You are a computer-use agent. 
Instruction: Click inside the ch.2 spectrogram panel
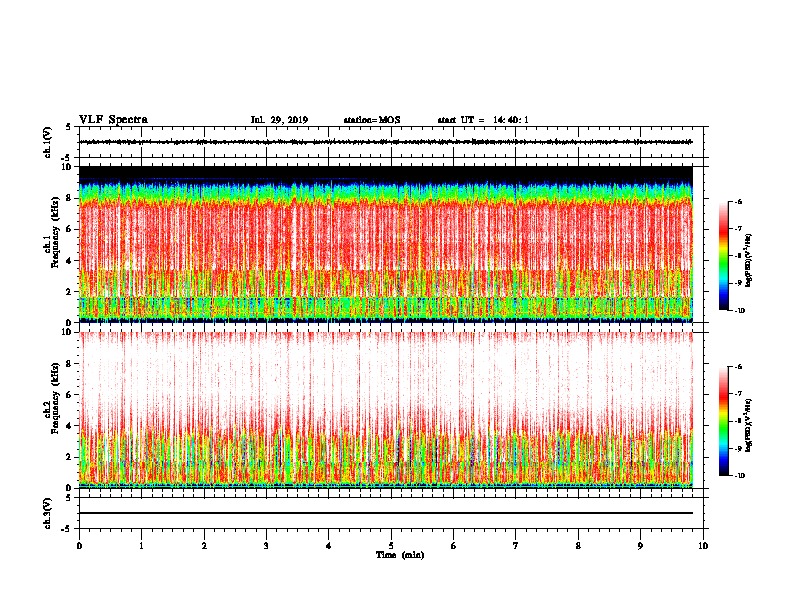pos(386,410)
